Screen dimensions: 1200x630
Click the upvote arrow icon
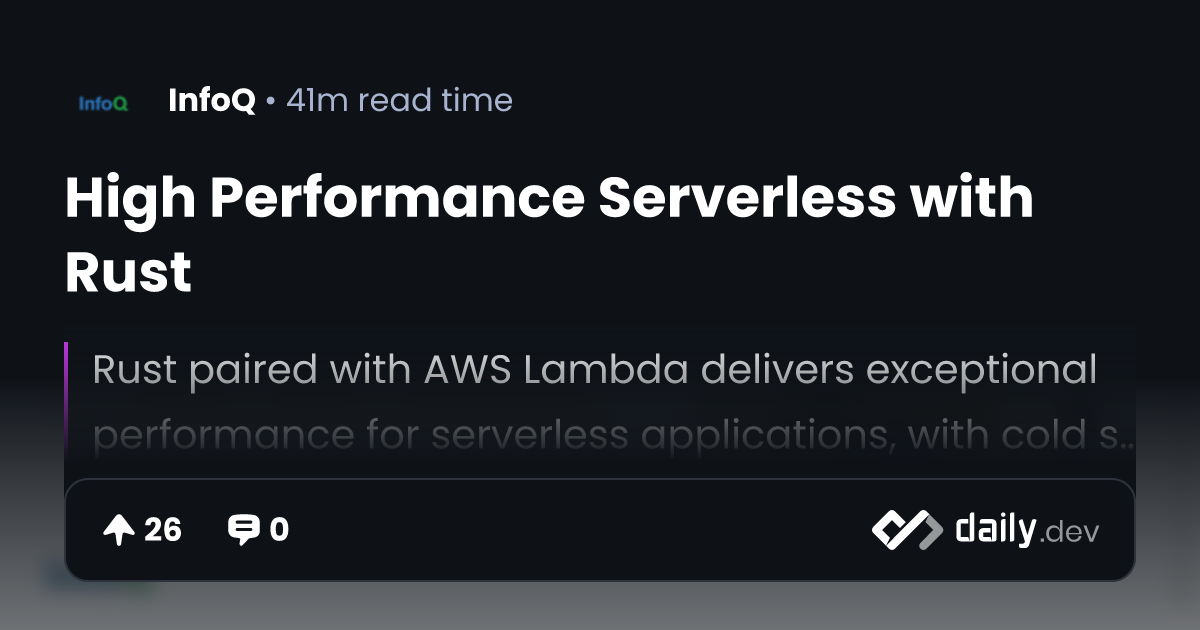tap(119, 530)
